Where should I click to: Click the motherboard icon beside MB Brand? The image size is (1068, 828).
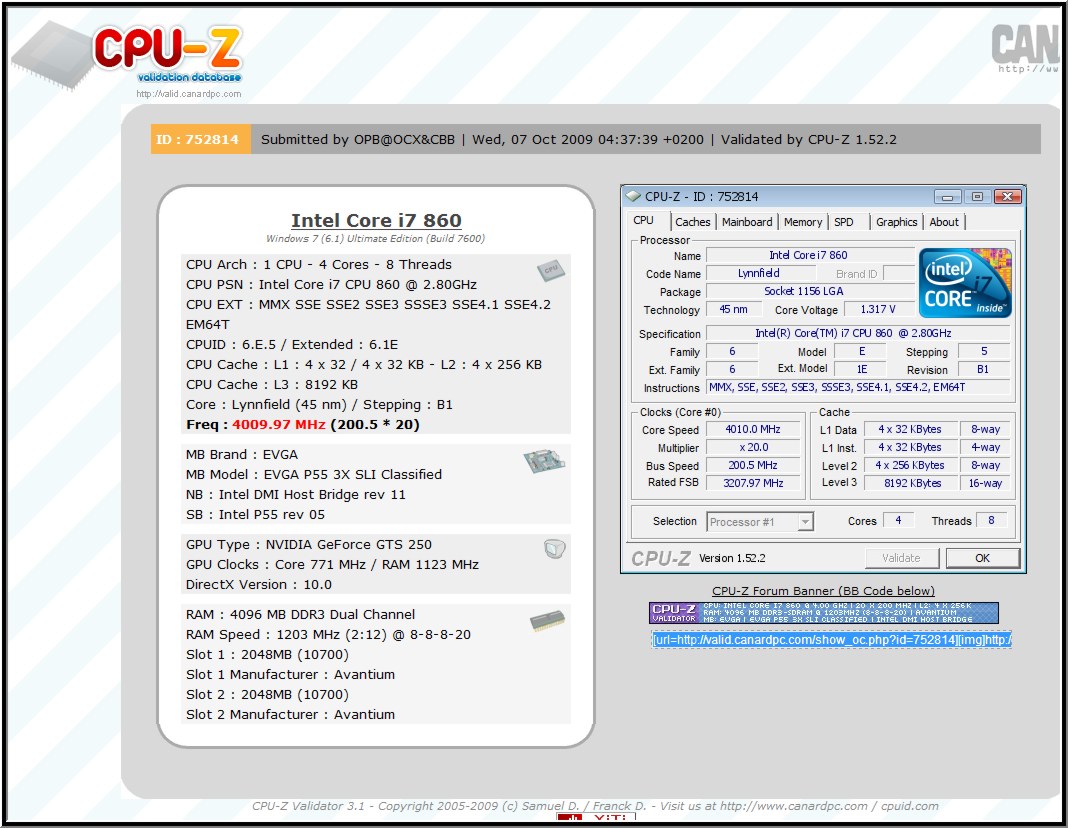tap(544, 461)
